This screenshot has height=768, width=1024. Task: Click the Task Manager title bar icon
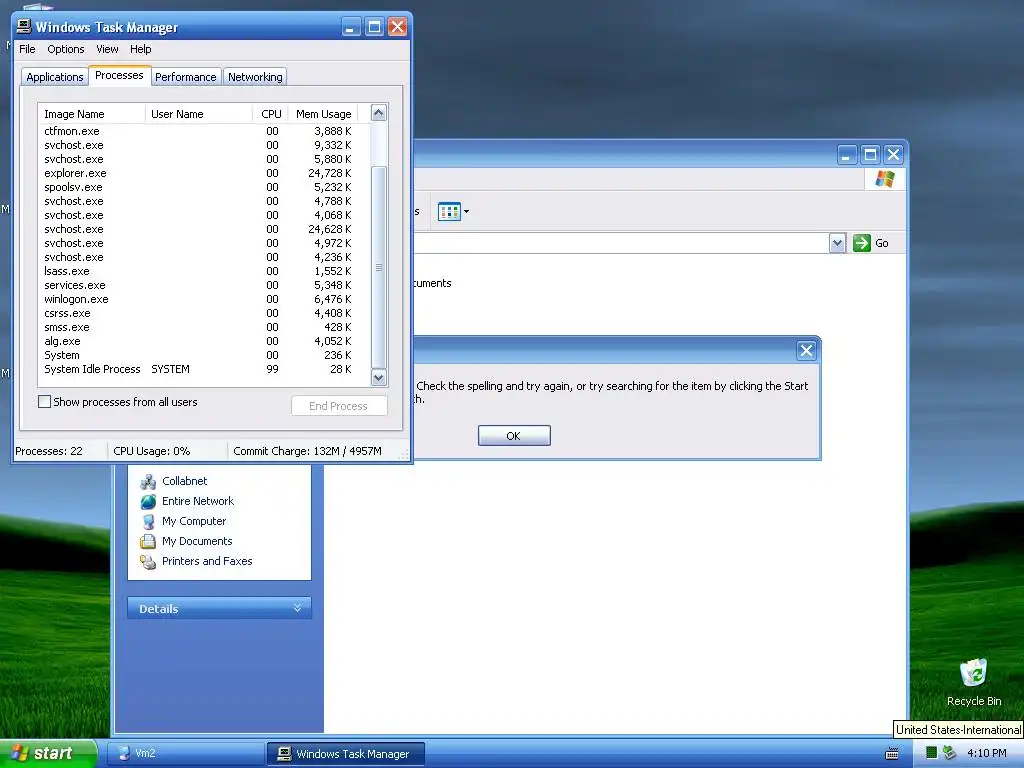coord(24,26)
